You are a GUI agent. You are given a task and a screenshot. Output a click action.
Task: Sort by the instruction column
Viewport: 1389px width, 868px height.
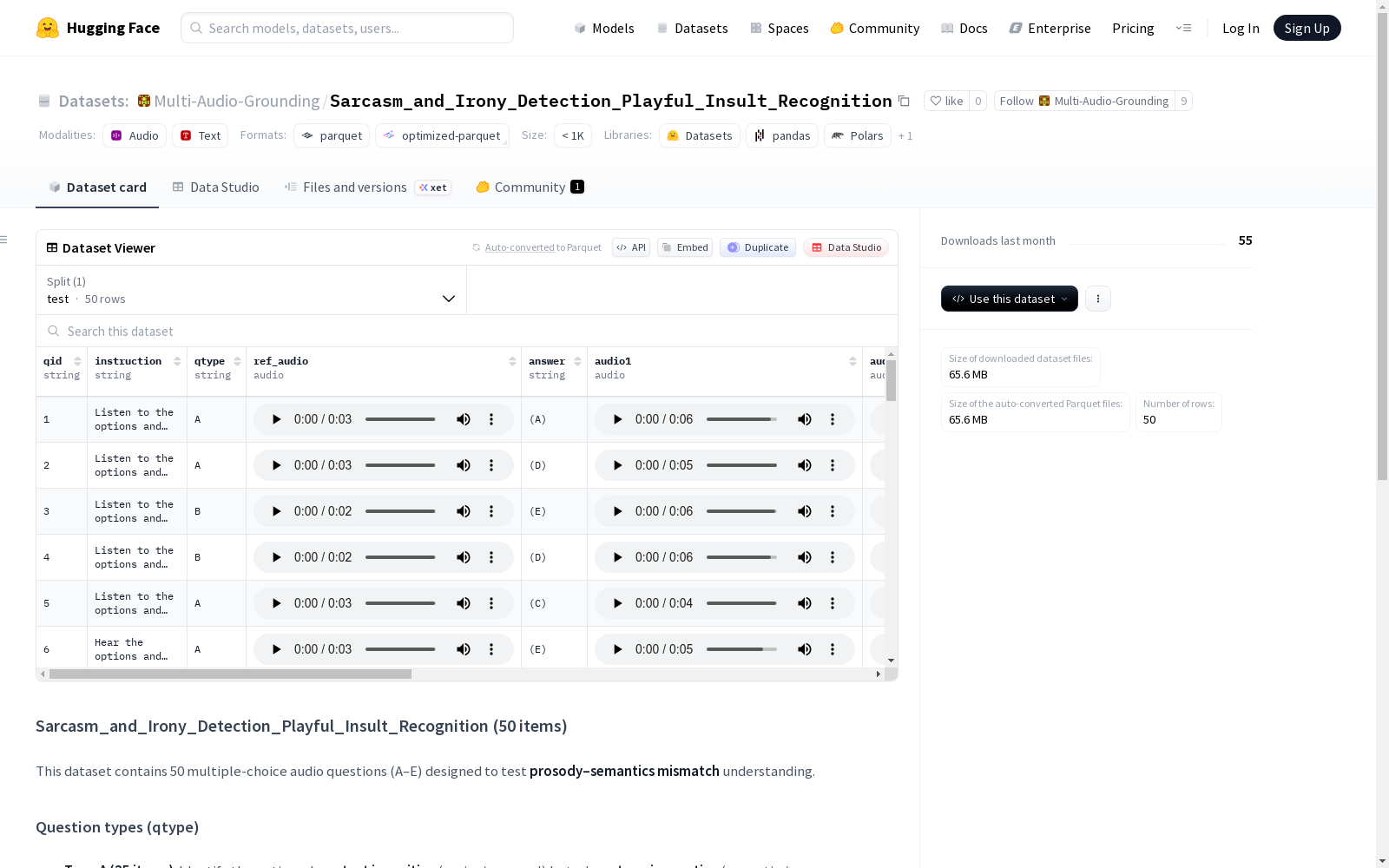[177, 361]
